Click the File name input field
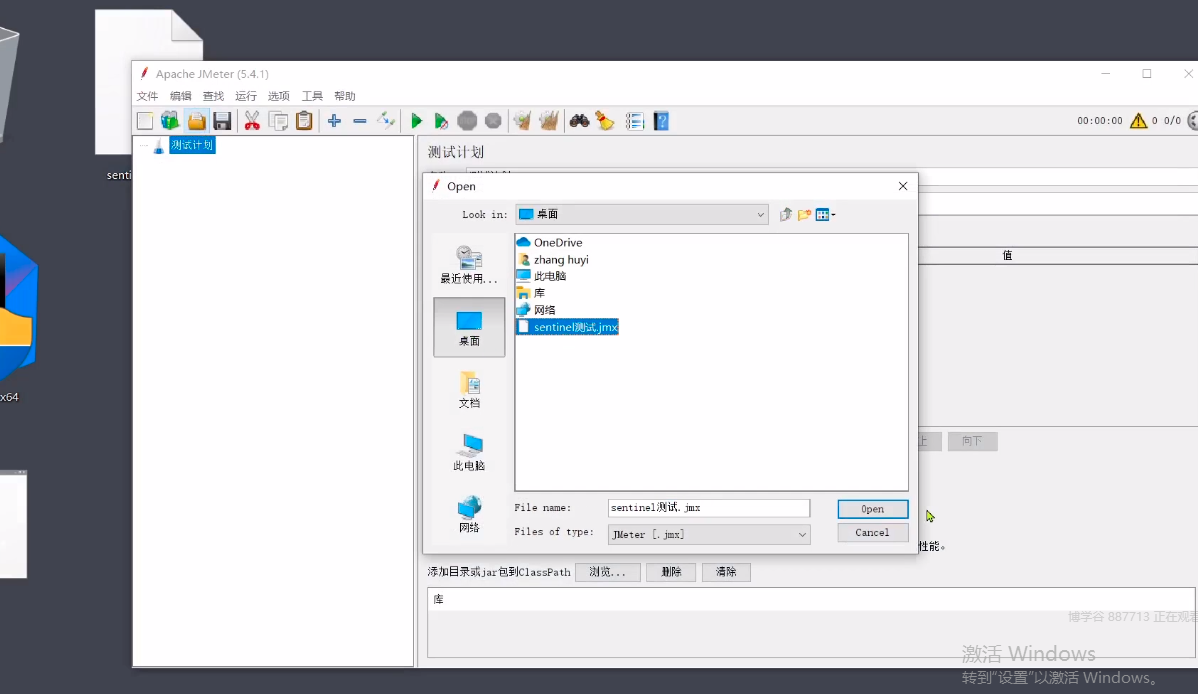This screenshot has height=694, width=1198. pos(708,508)
